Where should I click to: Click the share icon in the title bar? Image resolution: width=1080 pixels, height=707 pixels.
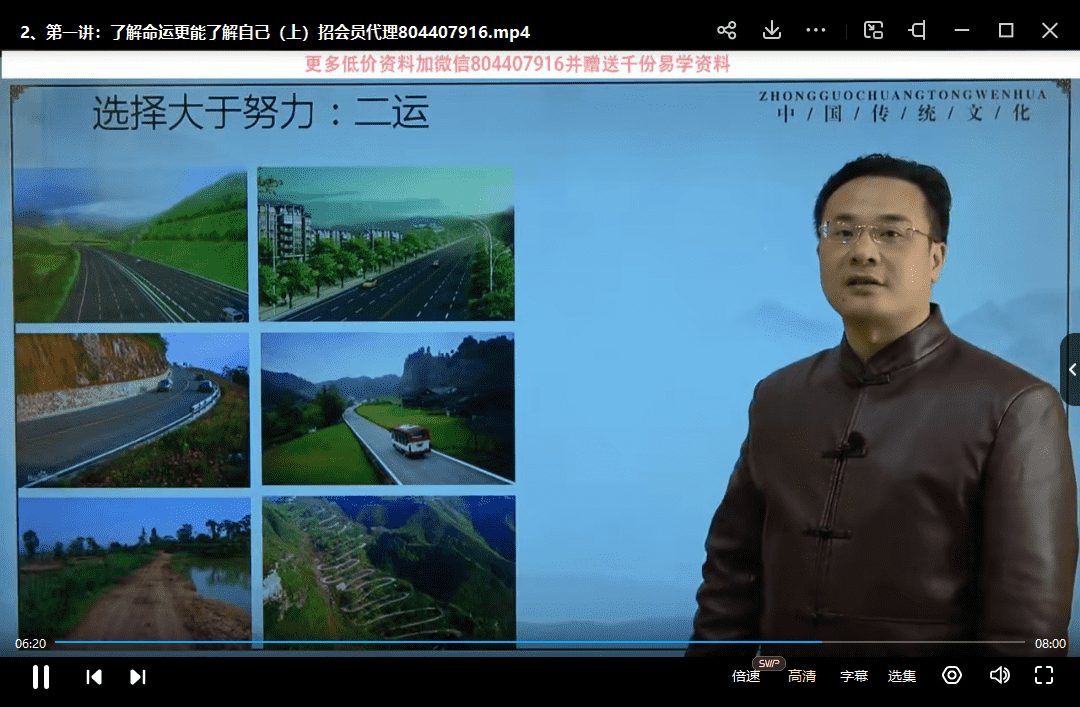(727, 31)
